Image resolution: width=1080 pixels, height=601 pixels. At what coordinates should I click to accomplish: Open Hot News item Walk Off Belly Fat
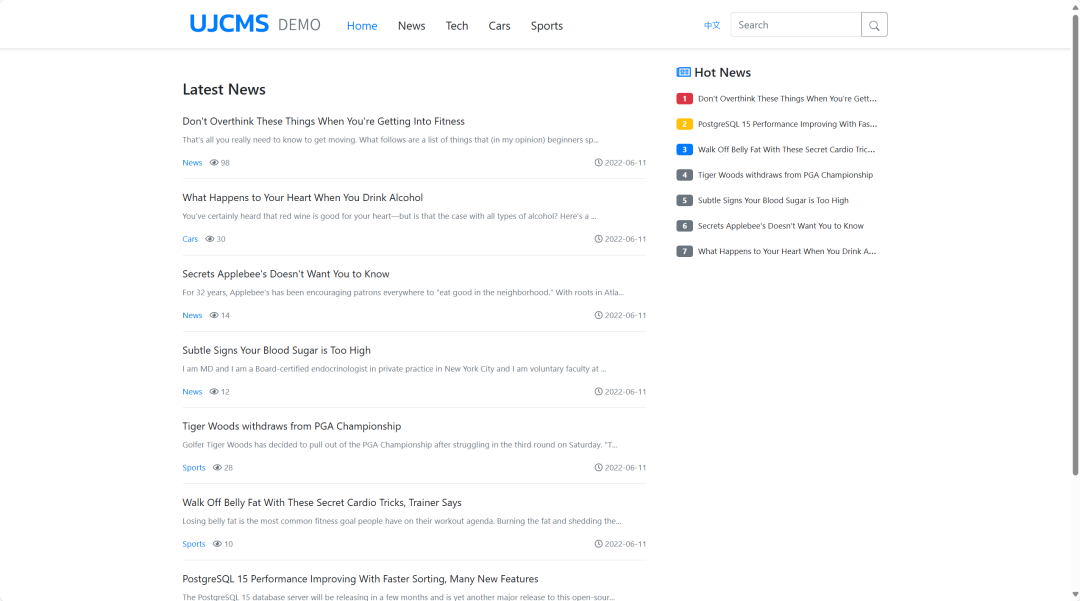tap(787, 149)
